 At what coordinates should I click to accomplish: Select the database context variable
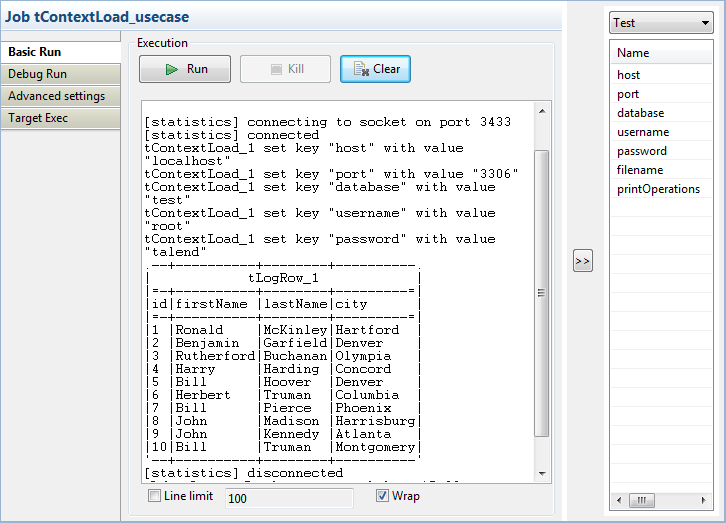(661, 113)
